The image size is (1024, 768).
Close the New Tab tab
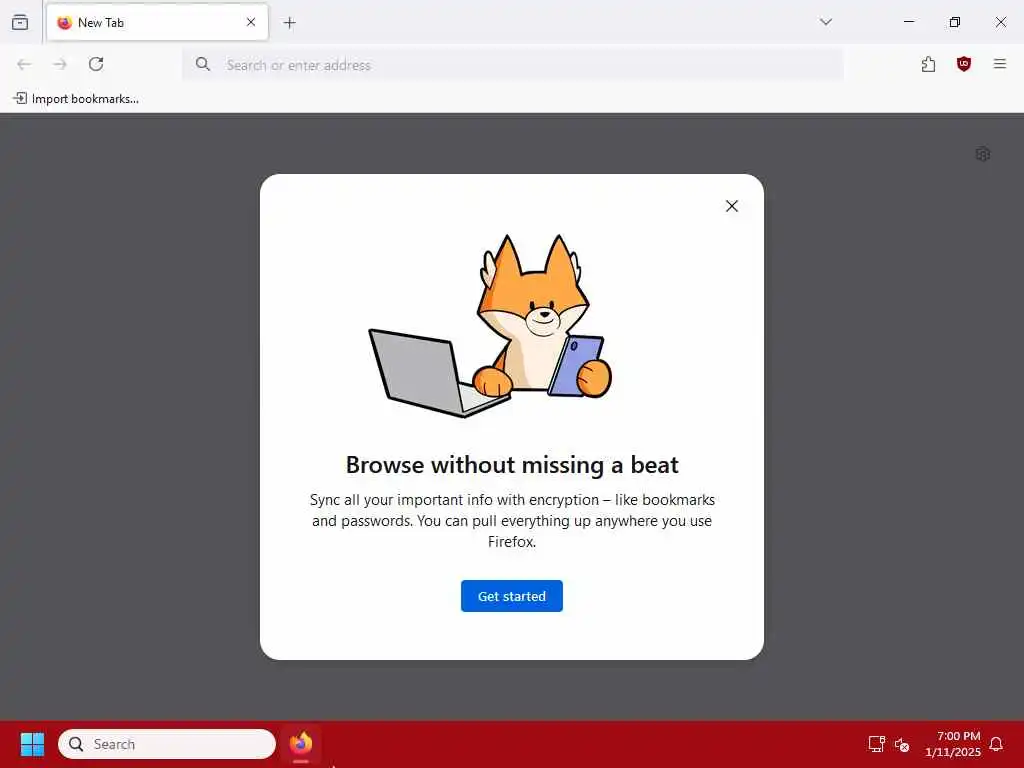coord(251,22)
